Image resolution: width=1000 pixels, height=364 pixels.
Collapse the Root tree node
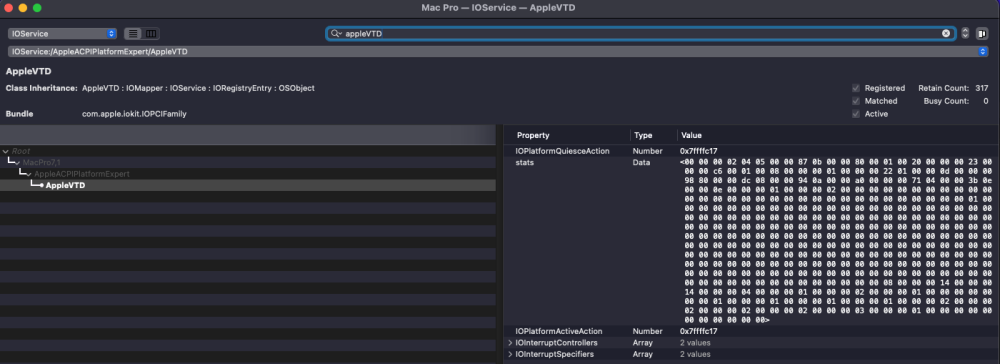(6, 151)
